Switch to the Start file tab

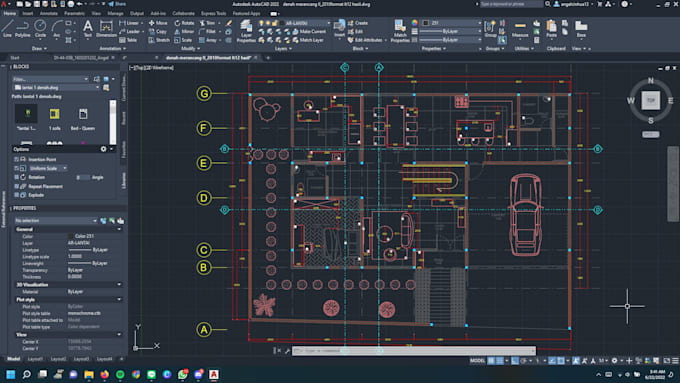15,57
